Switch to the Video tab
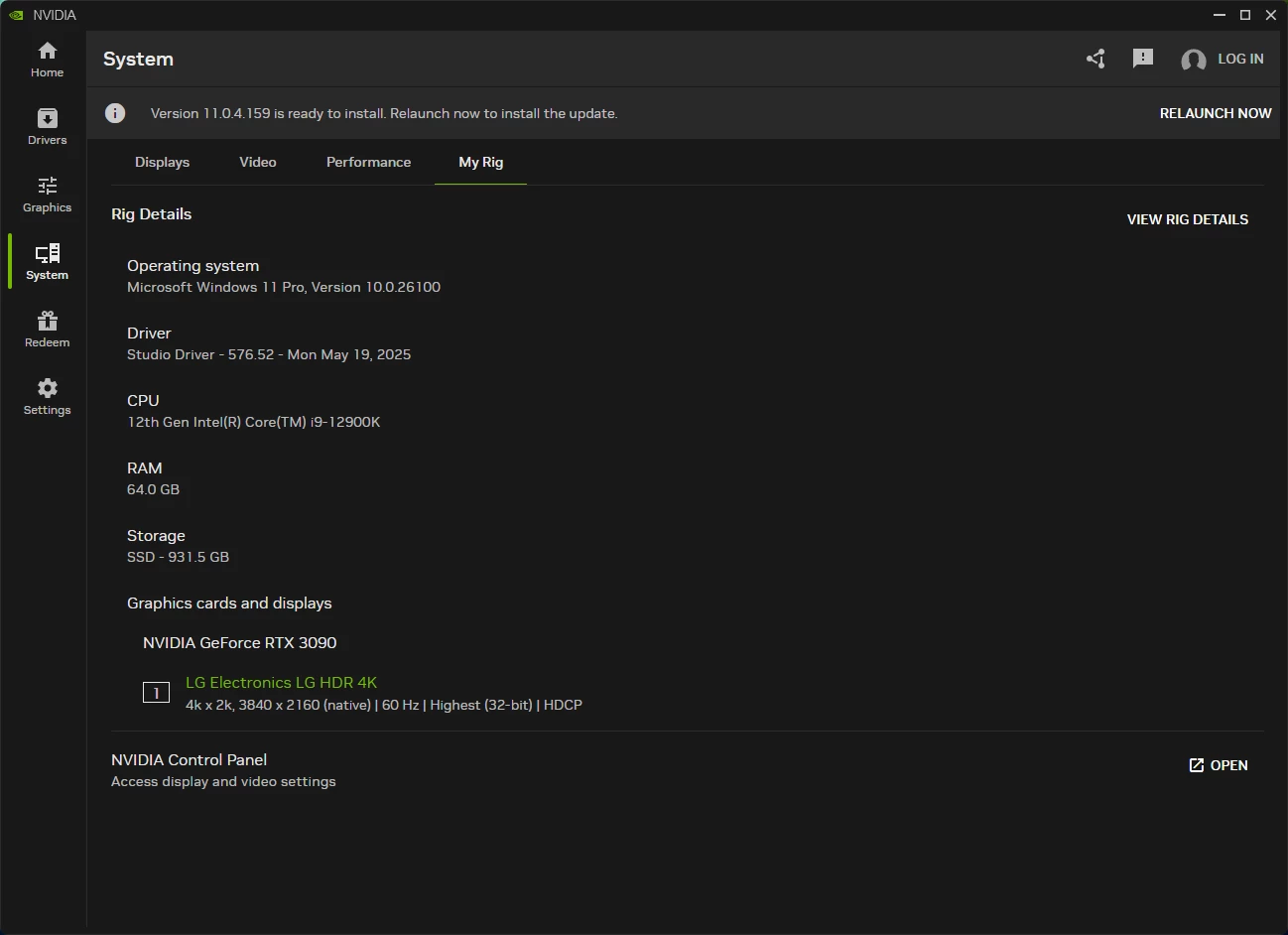 pos(258,162)
